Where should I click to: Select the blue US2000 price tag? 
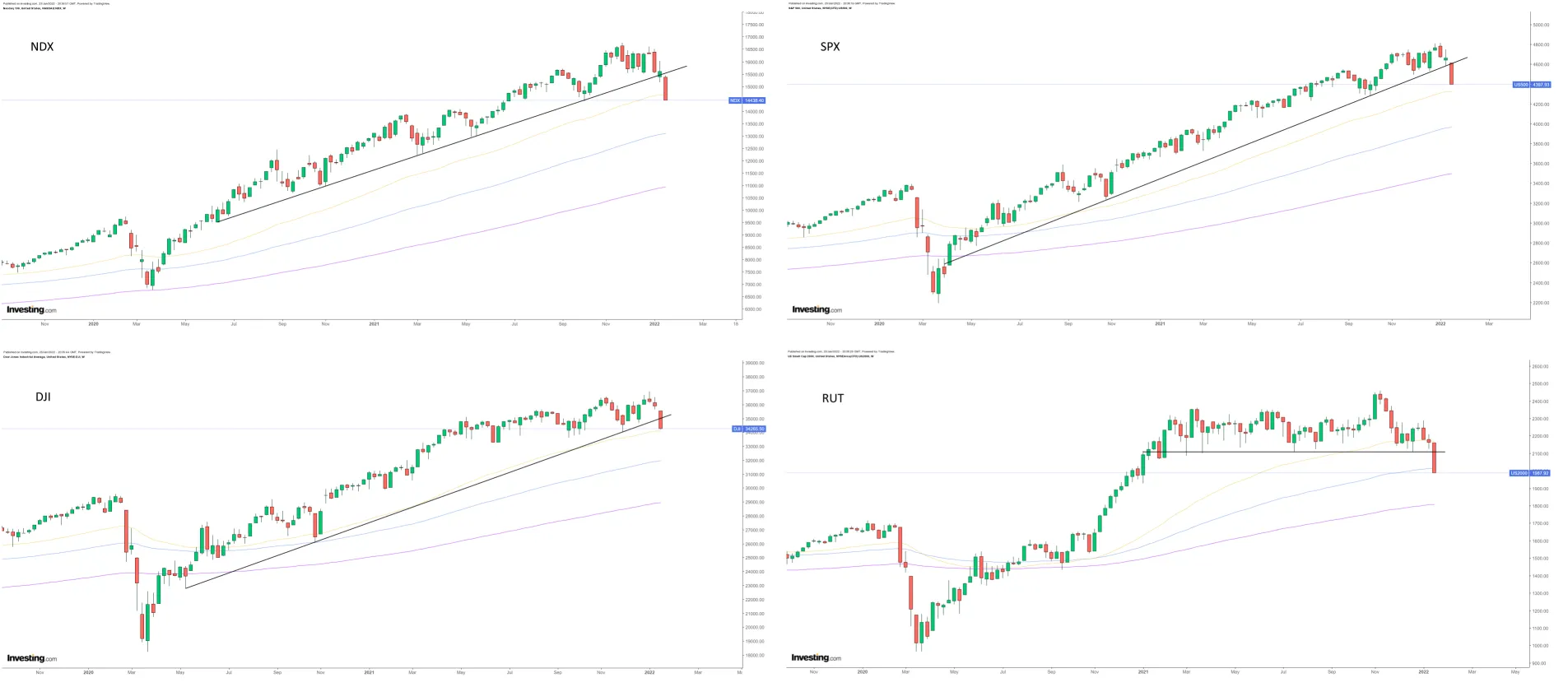tap(1530, 473)
